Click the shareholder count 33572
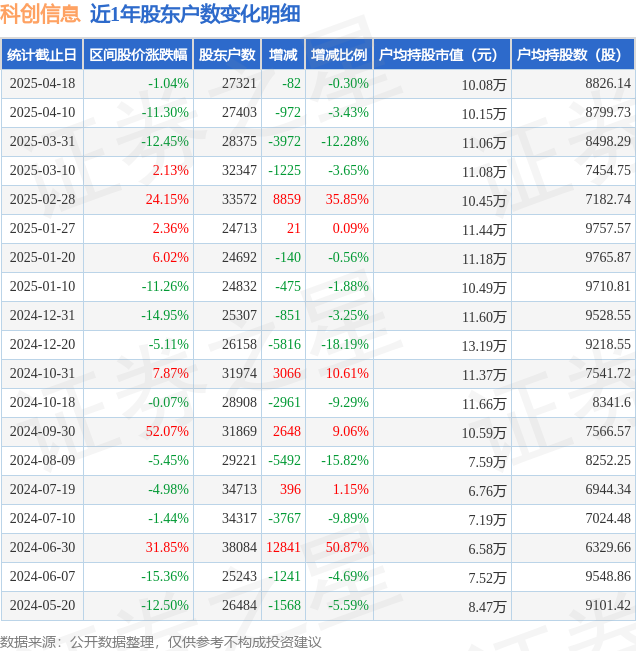The width and height of the screenshot is (636, 651). point(239,200)
